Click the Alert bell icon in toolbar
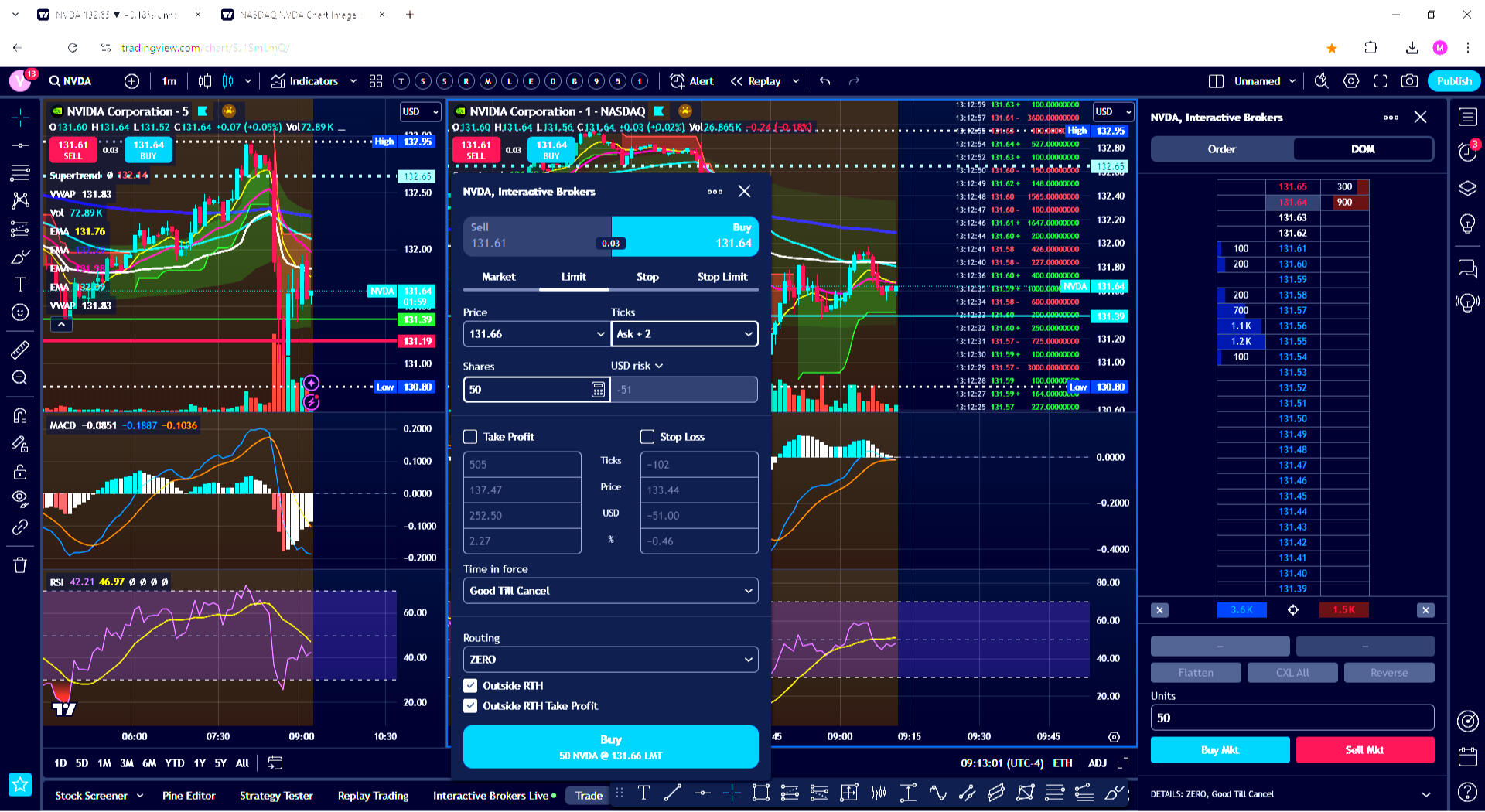Viewport: 1485px width, 812px height. click(x=678, y=81)
